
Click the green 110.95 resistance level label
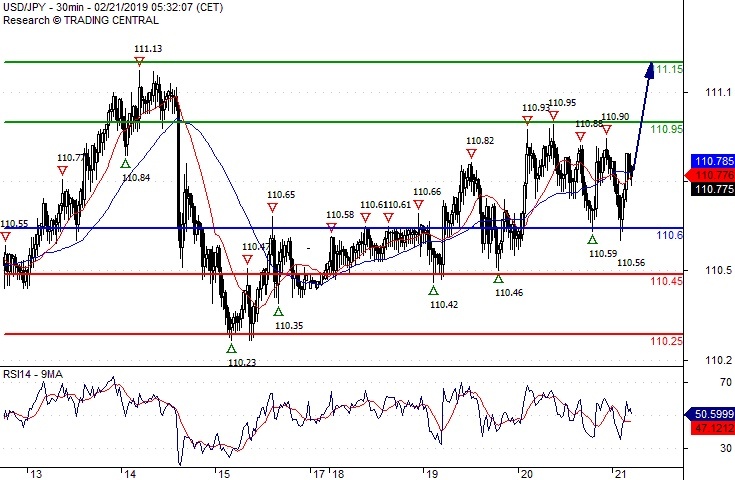coord(667,129)
